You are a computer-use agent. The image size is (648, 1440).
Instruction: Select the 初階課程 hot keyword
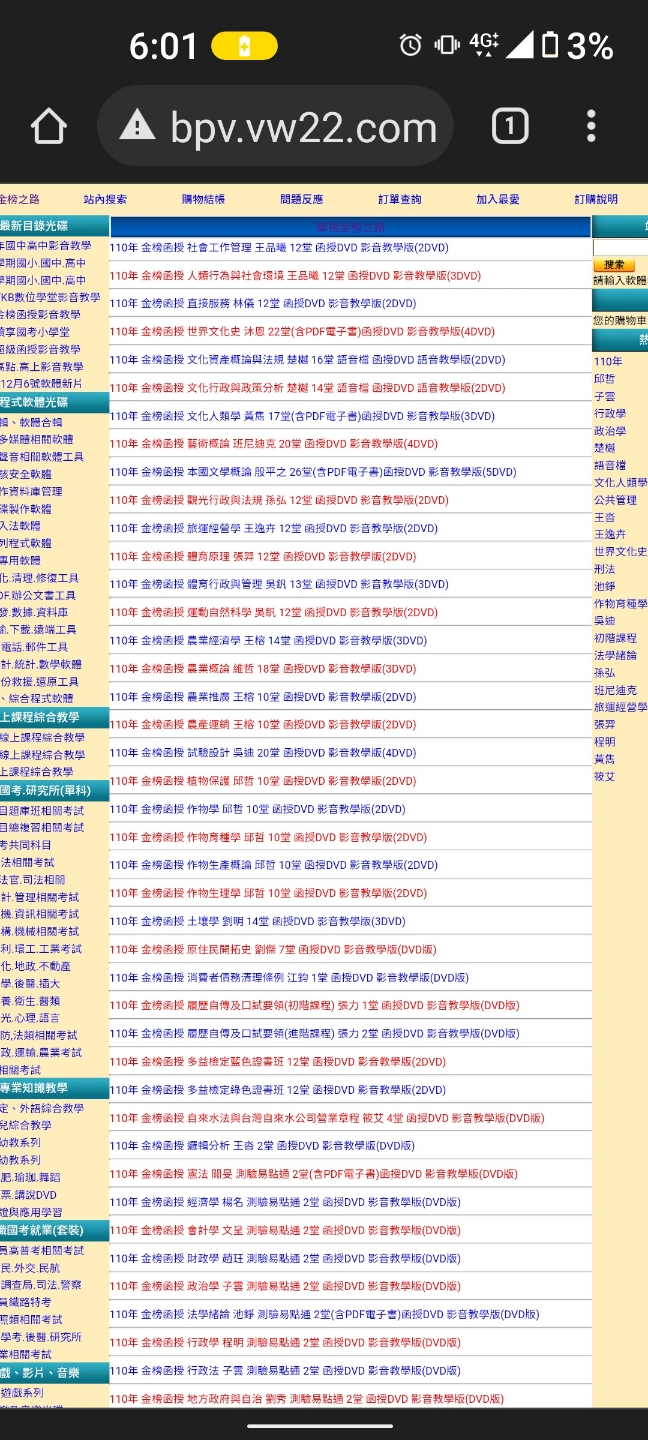[x=615, y=638]
